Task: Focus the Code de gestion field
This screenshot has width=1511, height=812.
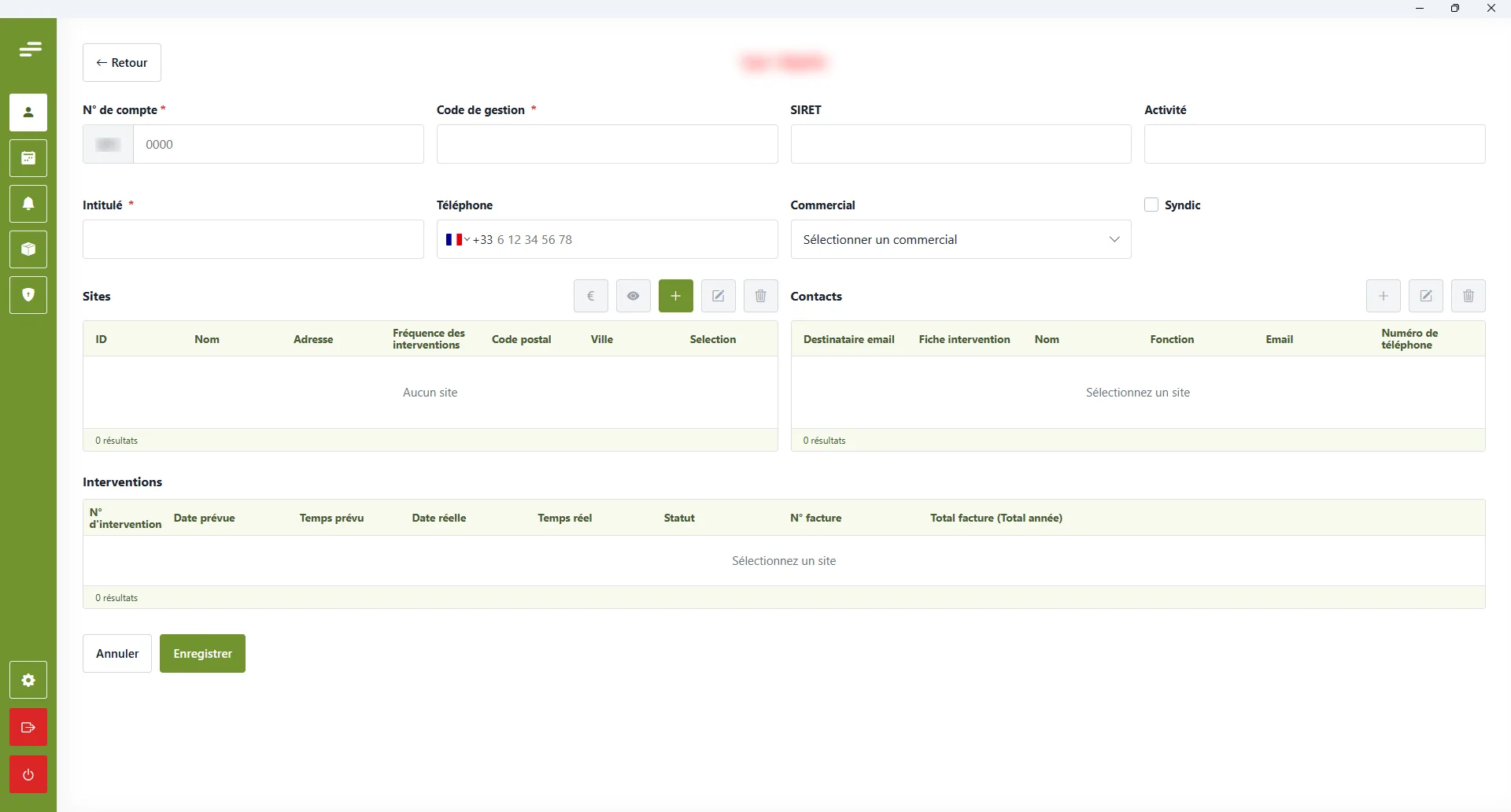Action: [608, 144]
